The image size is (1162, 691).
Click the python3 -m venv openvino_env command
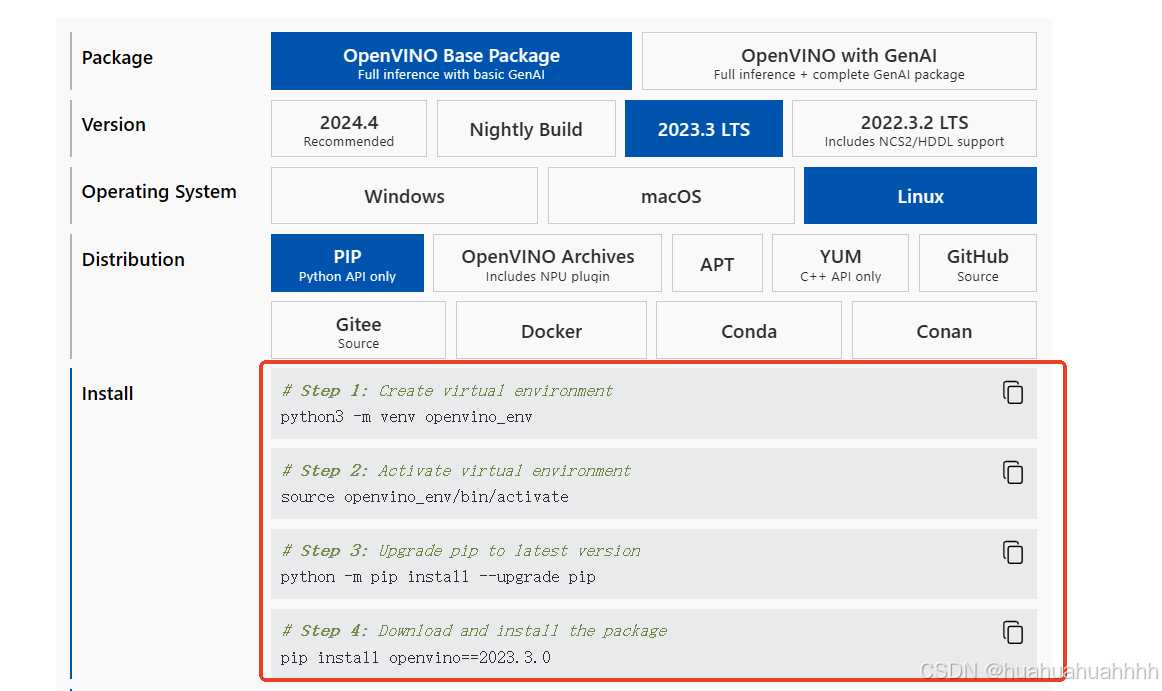coord(406,417)
